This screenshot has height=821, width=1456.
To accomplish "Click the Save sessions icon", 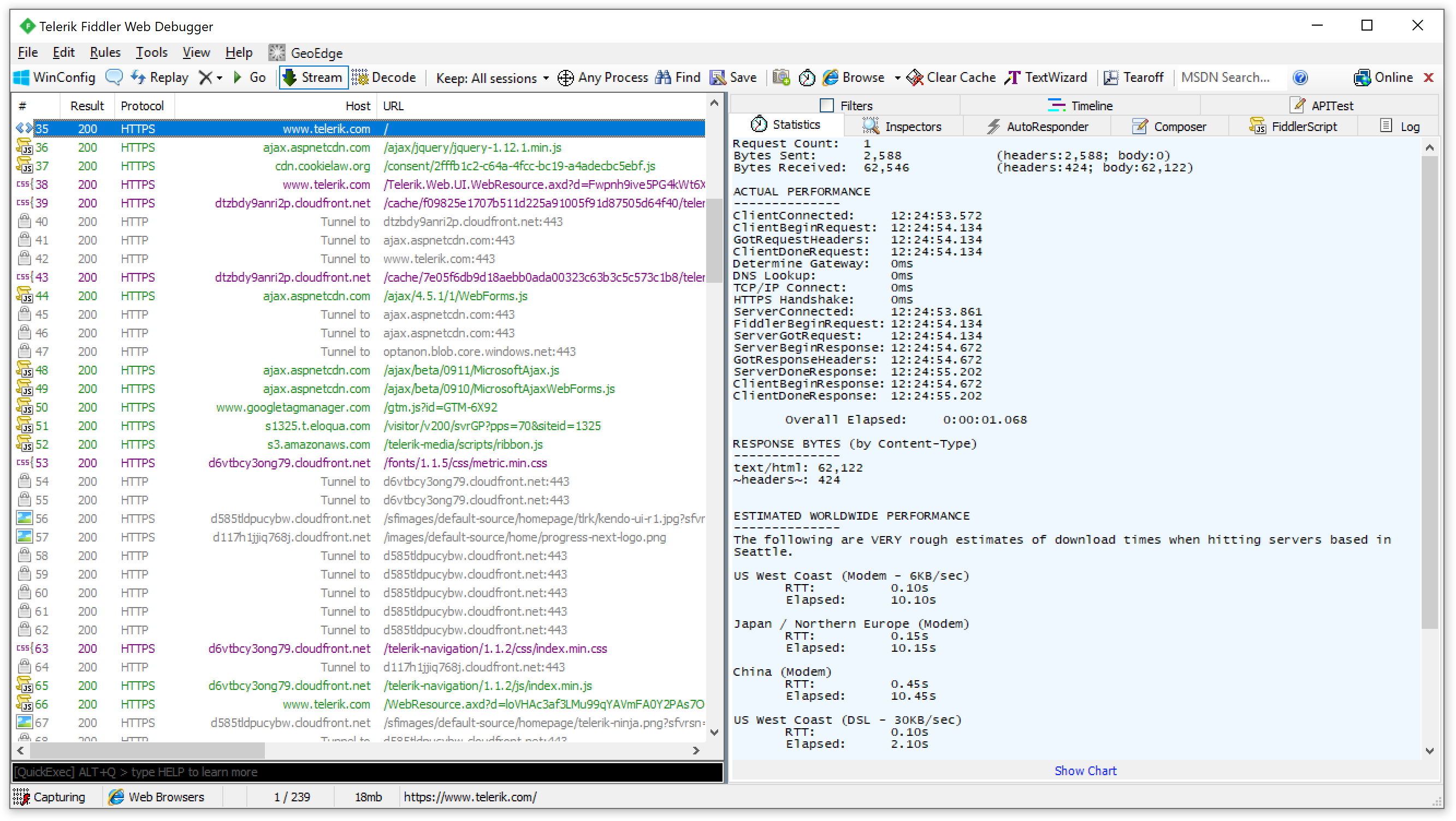I will (717, 77).
